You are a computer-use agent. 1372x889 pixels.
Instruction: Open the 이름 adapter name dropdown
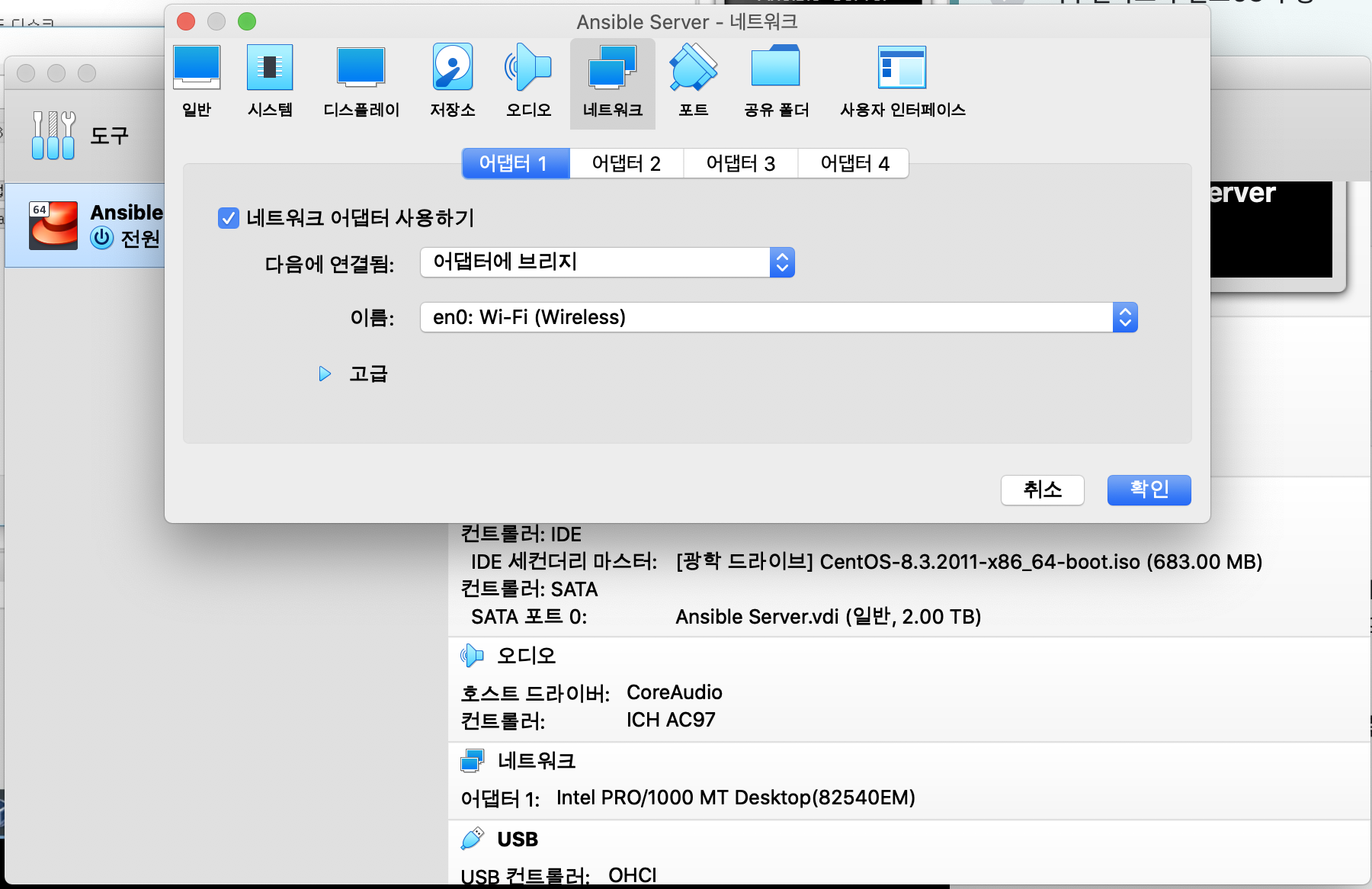click(779, 317)
